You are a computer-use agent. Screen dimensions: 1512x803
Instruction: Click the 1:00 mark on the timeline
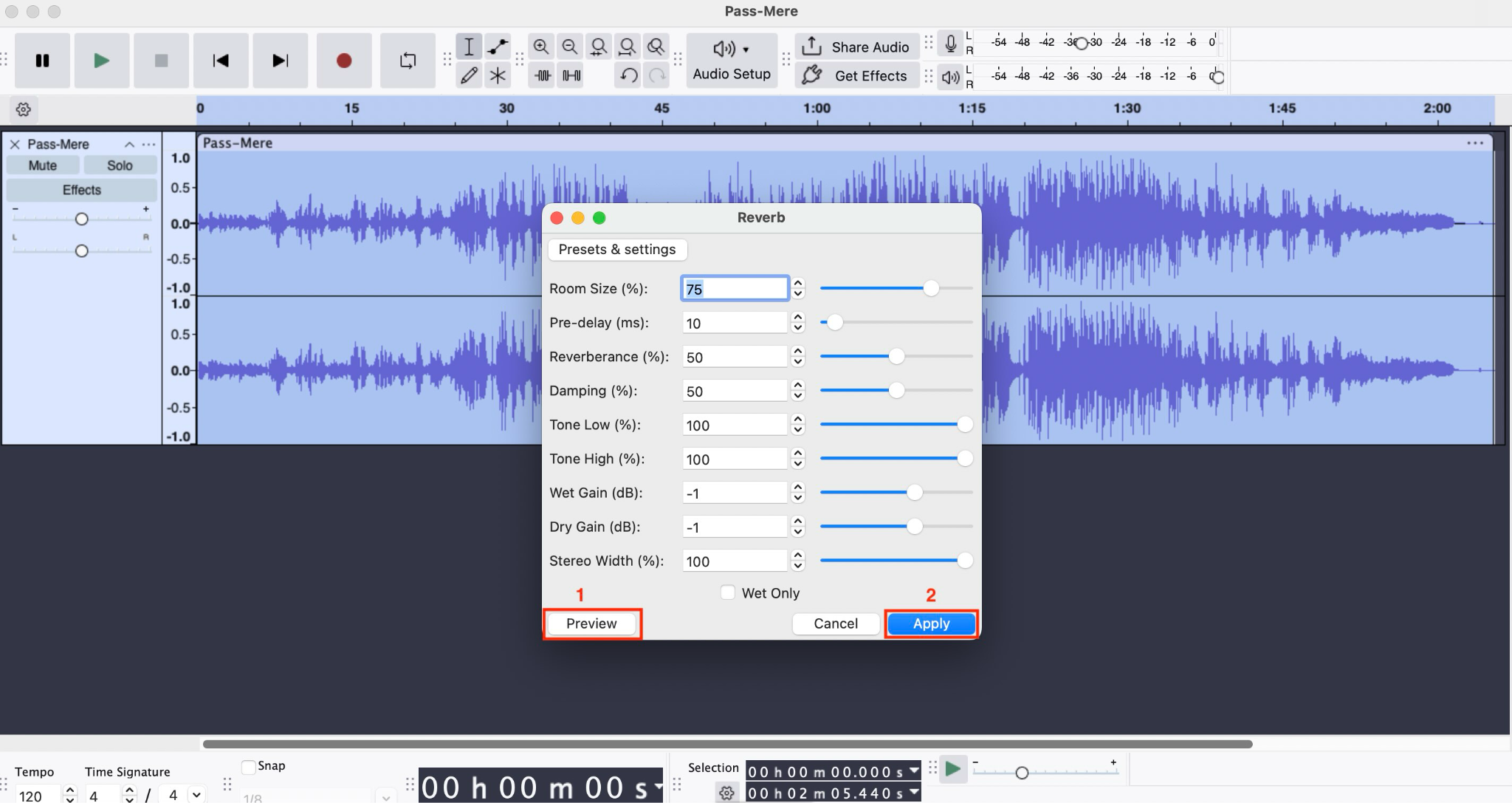coord(817,108)
